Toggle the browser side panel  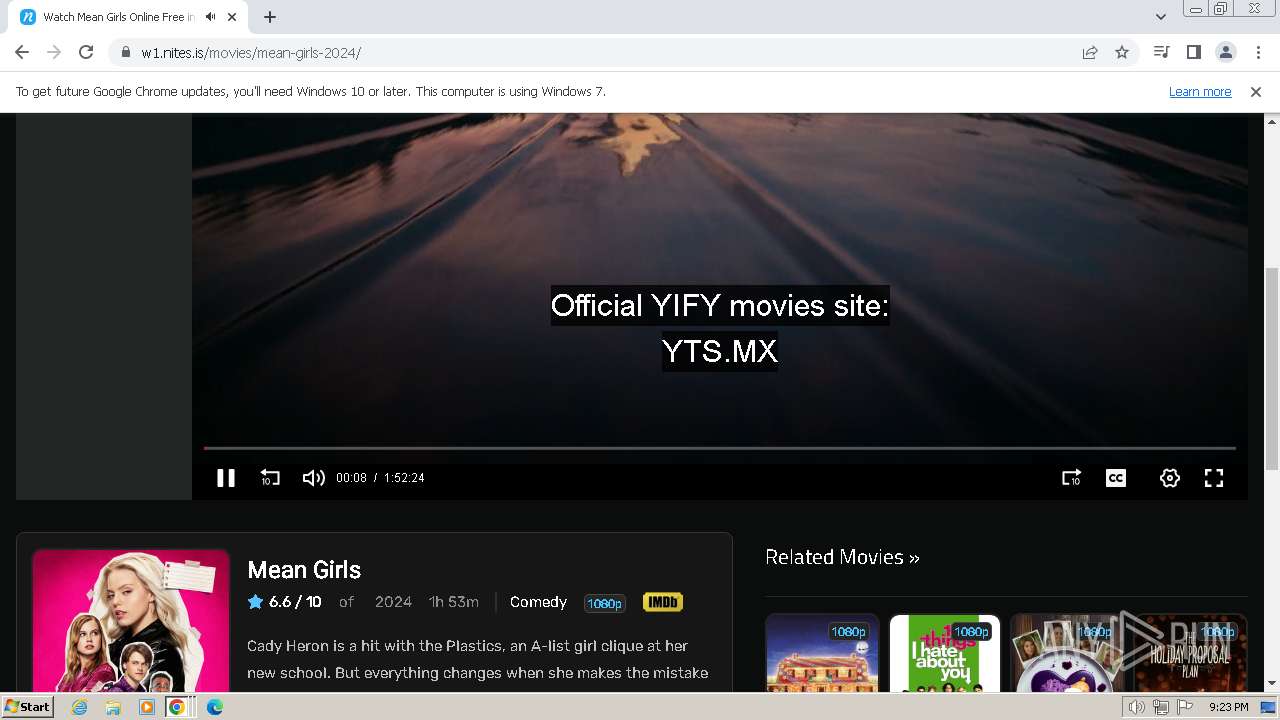click(x=1193, y=52)
